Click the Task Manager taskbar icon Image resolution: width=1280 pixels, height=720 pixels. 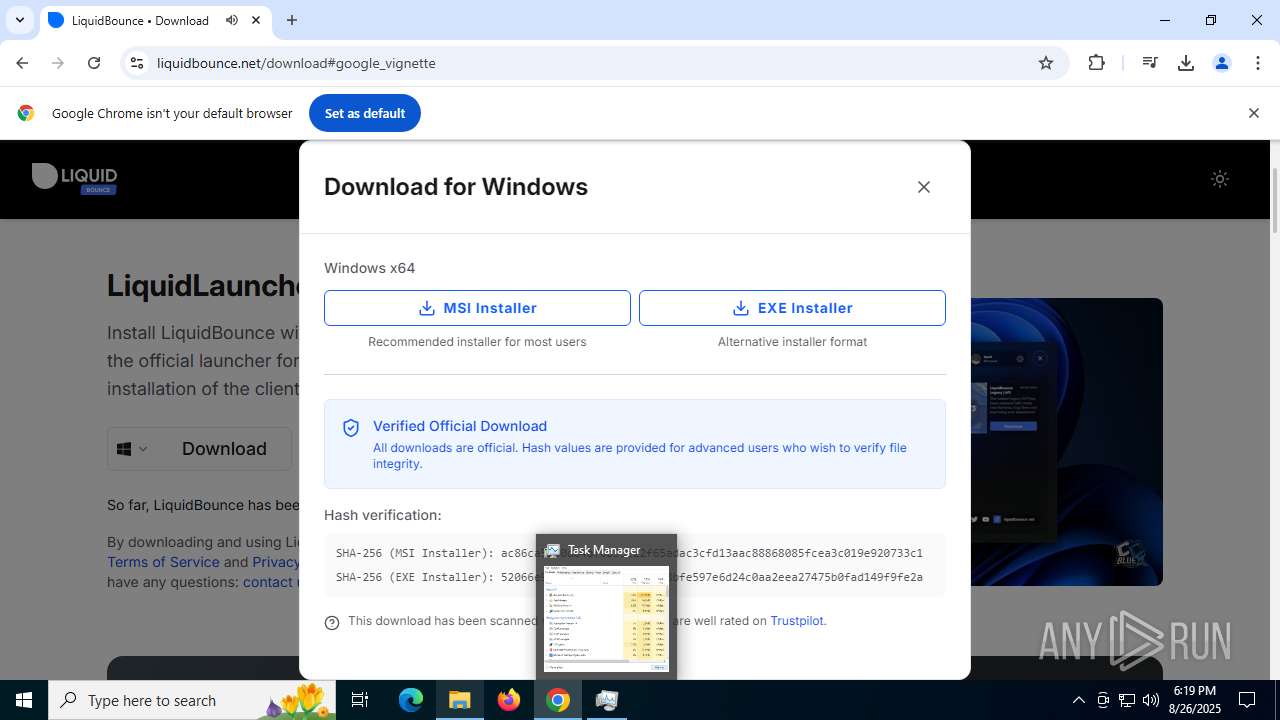point(607,700)
